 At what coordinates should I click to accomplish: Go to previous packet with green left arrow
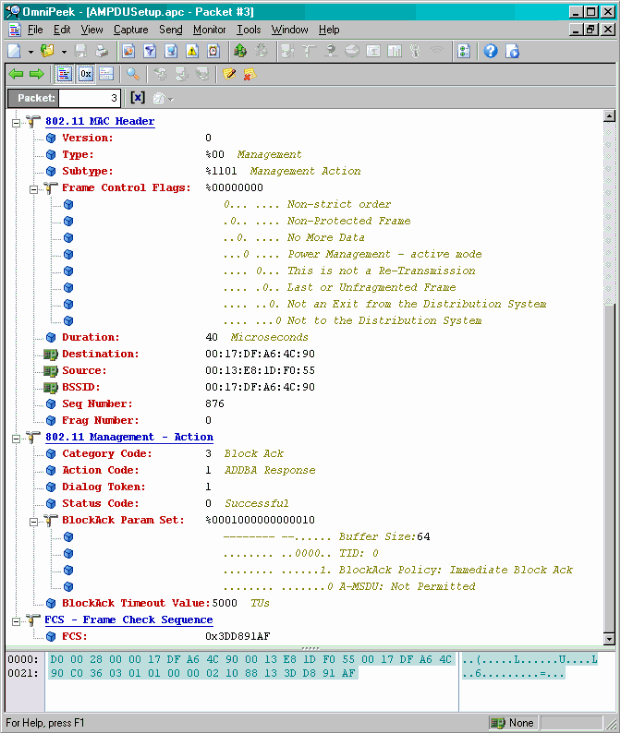[x=16, y=74]
